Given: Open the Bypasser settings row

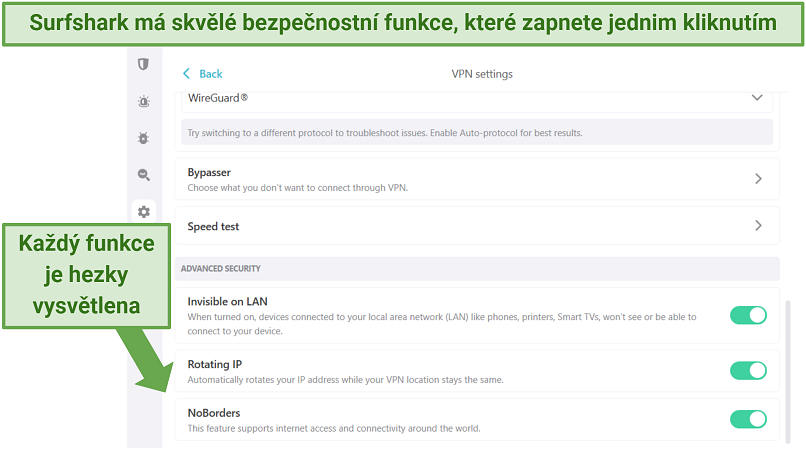Looking at the screenshot, I should click(x=477, y=179).
